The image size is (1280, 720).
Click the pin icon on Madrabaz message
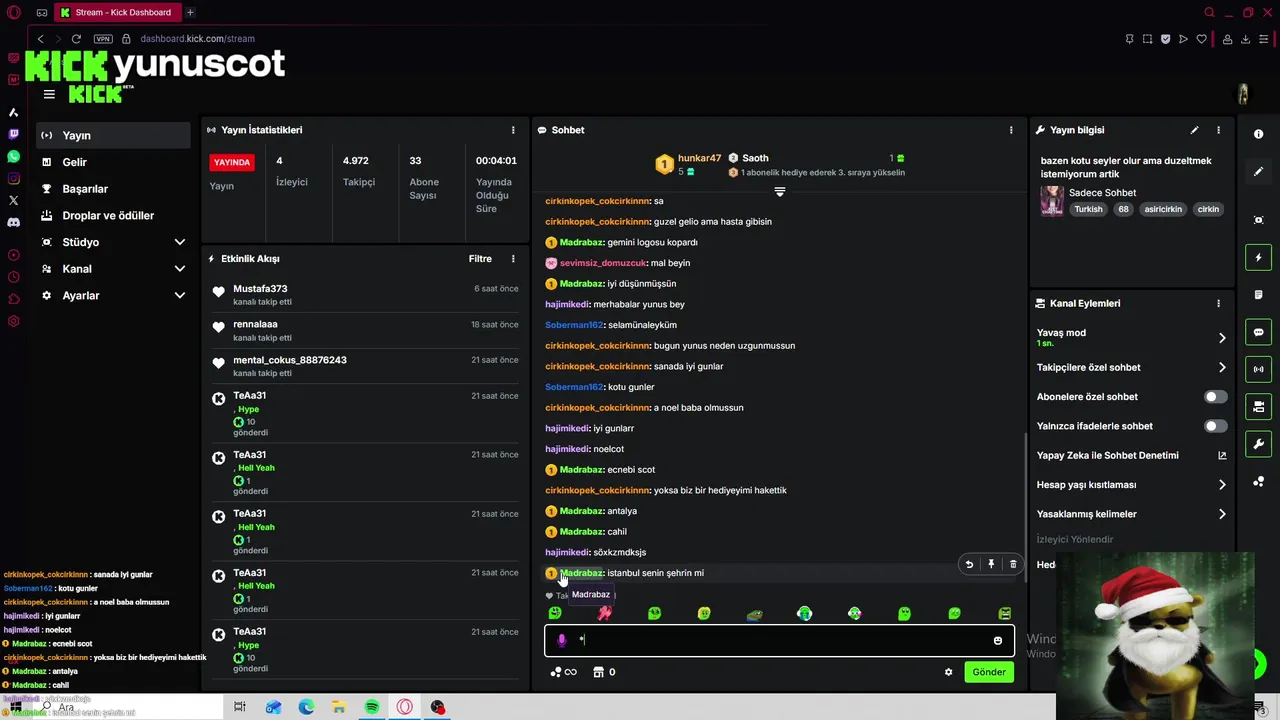(991, 564)
